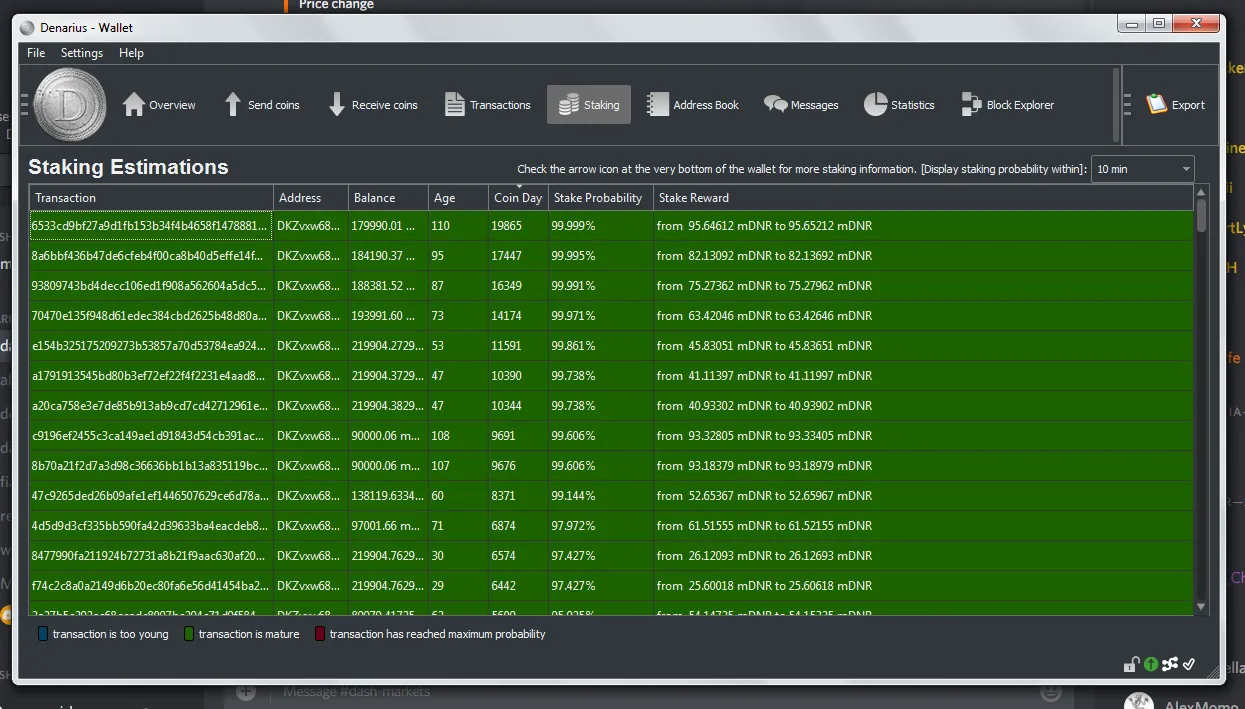The image size is (1245, 709).
Task: Click Coin Day value 14174
Action: (518, 316)
